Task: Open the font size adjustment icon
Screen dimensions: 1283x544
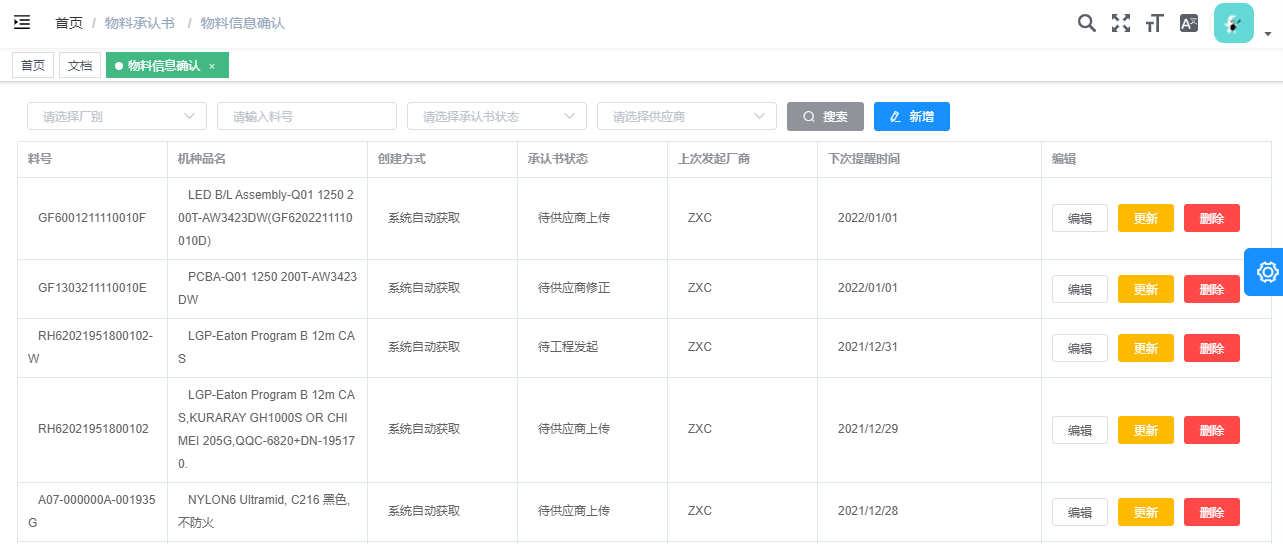Action: [x=1155, y=23]
